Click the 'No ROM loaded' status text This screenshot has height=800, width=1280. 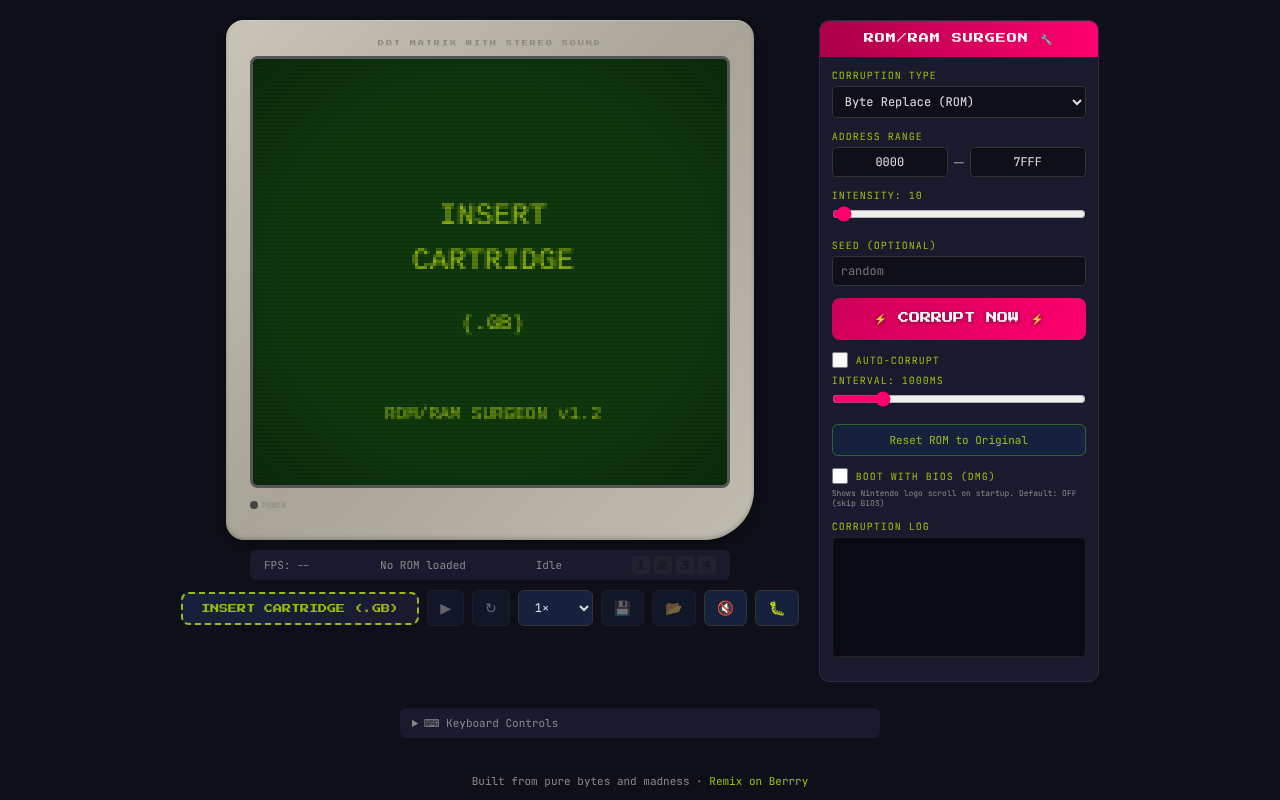(x=423, y=565)
